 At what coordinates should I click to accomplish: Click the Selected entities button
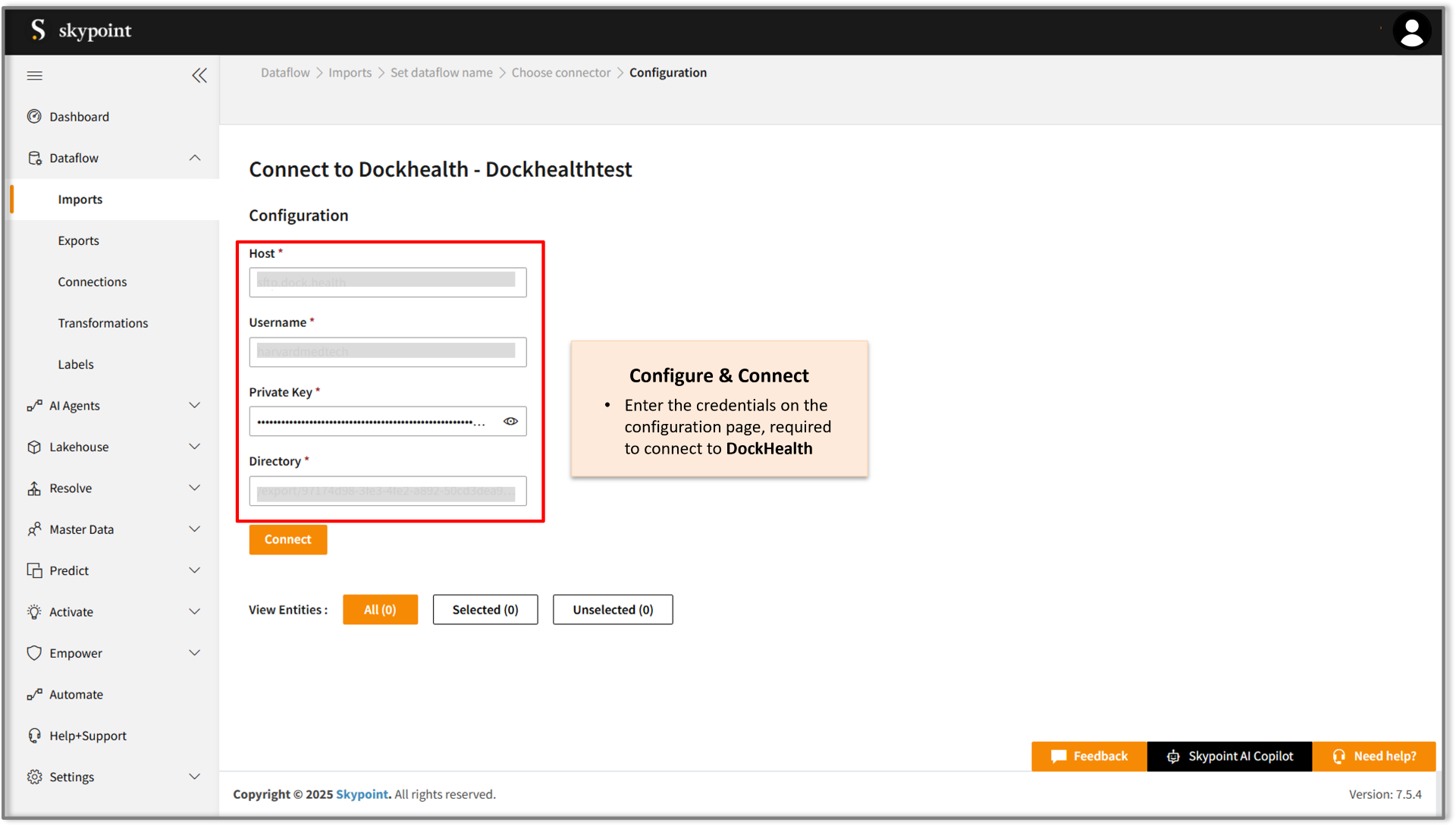[485, 609]
